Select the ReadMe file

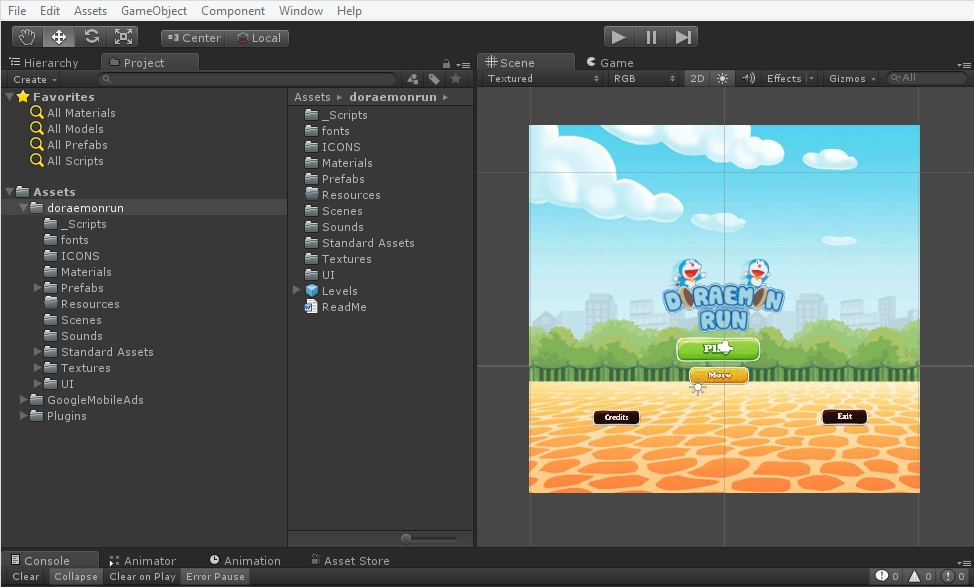(343, 307)
